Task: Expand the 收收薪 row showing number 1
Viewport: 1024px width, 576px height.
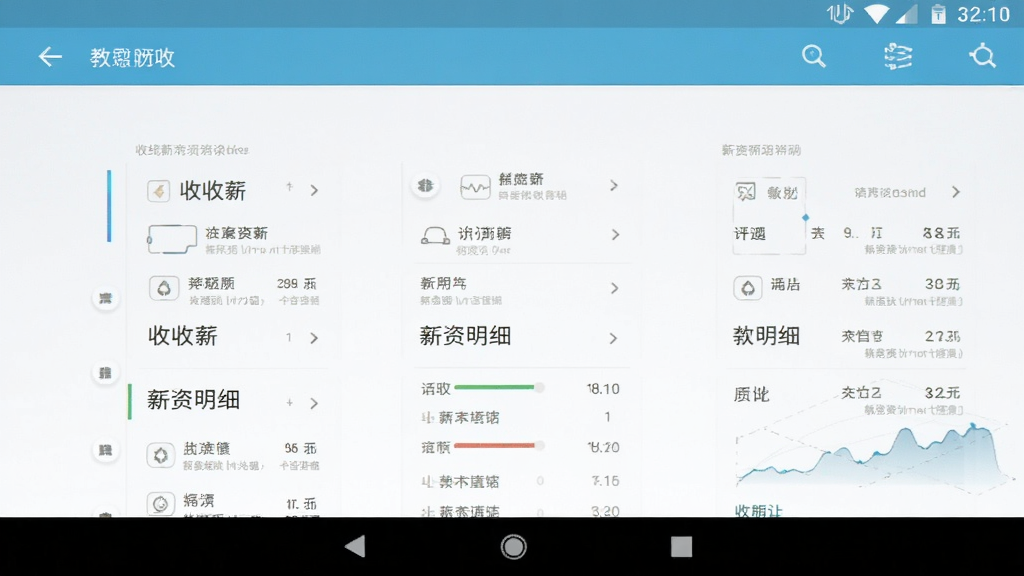Action: tap(314, 338)
